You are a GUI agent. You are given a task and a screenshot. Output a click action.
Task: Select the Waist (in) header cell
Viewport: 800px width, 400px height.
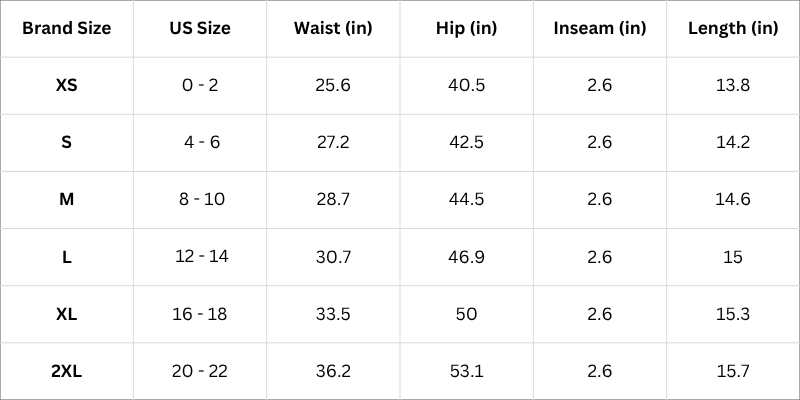(x=333, y=28)
